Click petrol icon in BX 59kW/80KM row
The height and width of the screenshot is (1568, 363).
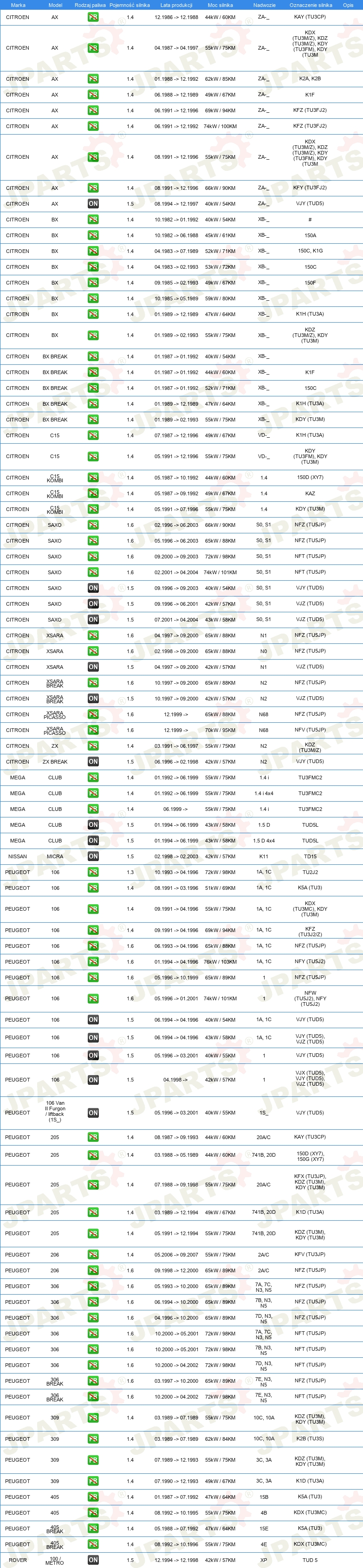(x=93, y=298)
